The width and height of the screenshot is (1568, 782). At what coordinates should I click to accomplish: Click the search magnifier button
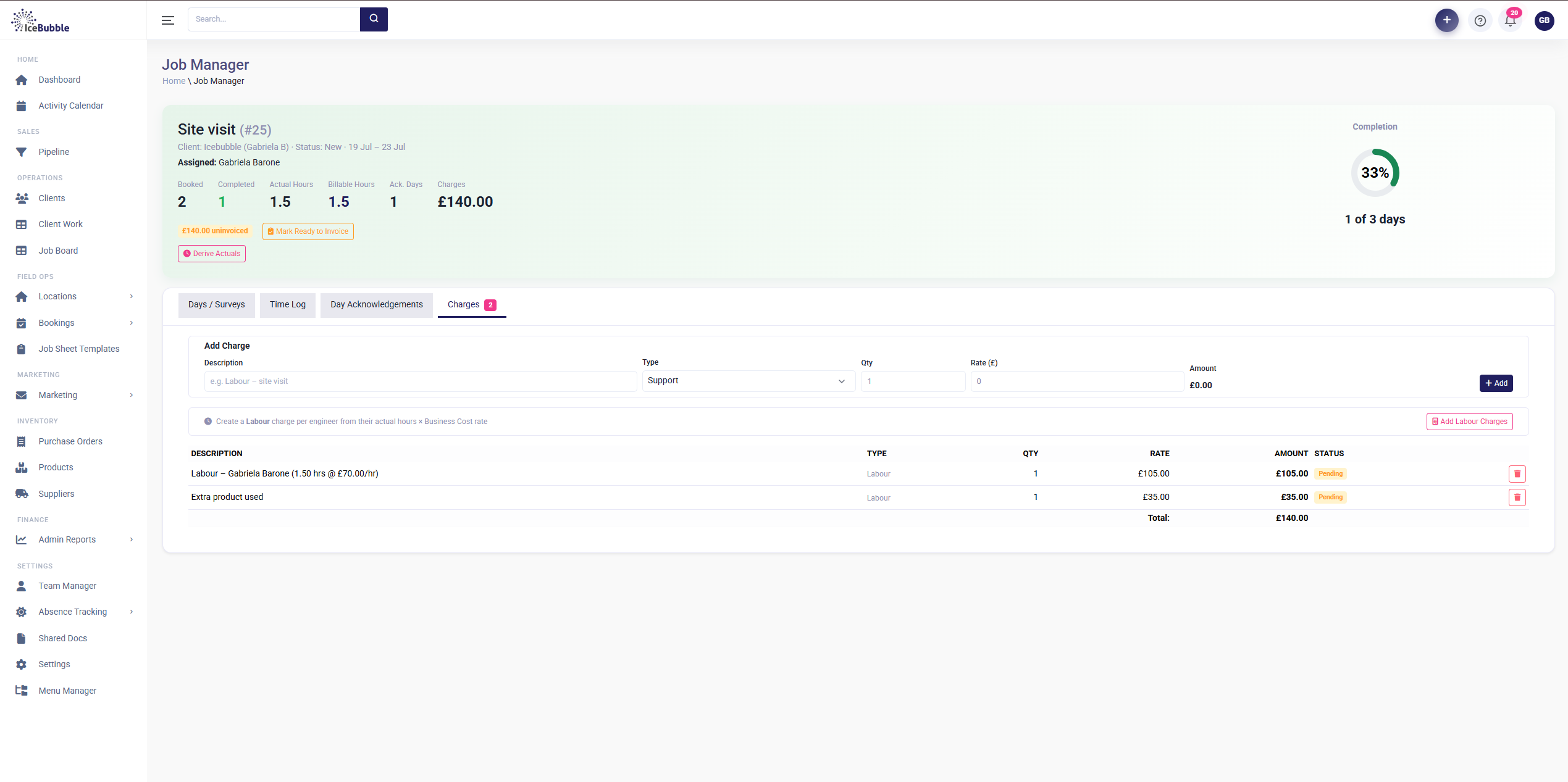[374, 19]
